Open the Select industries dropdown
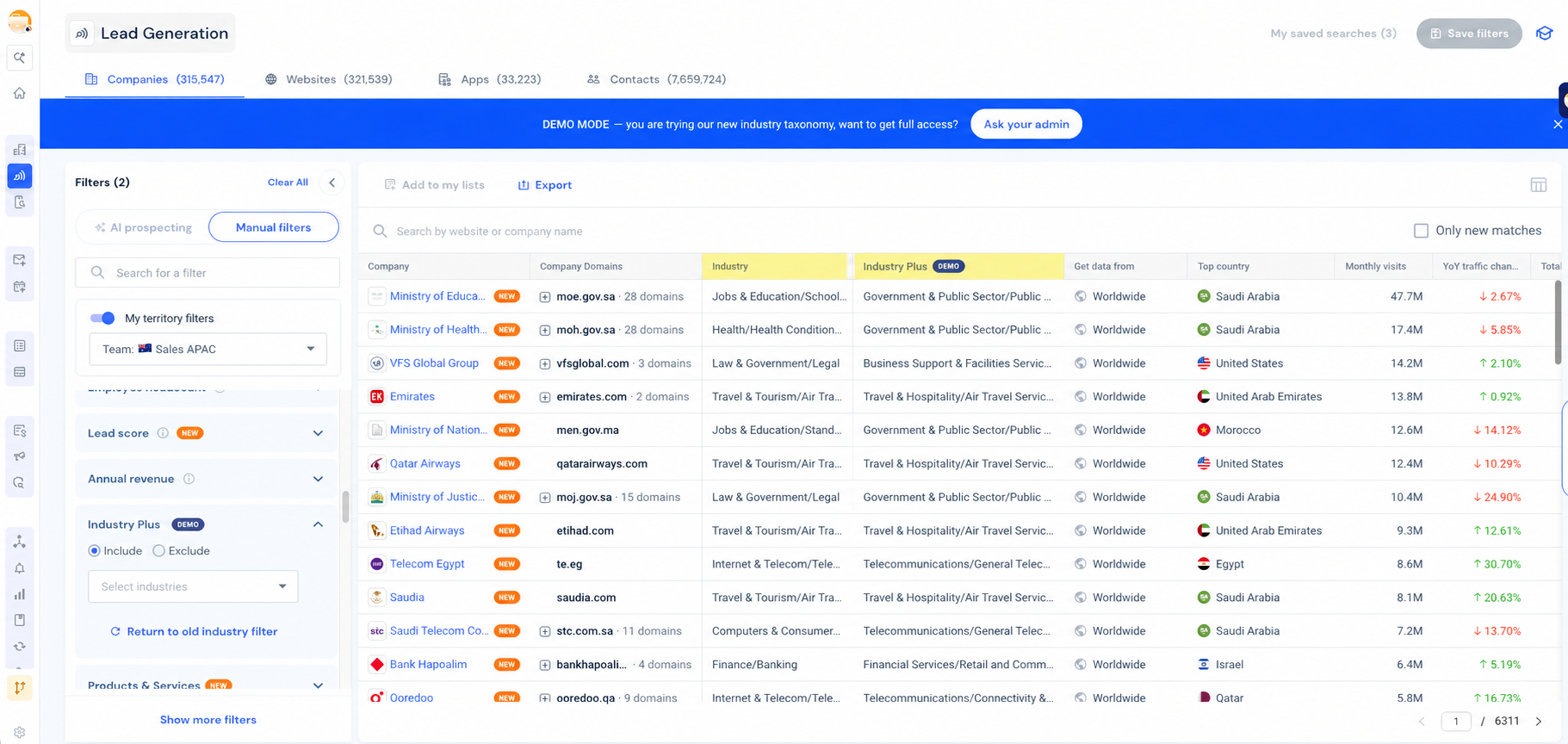 pyautogui.click(x=193, y=586)
